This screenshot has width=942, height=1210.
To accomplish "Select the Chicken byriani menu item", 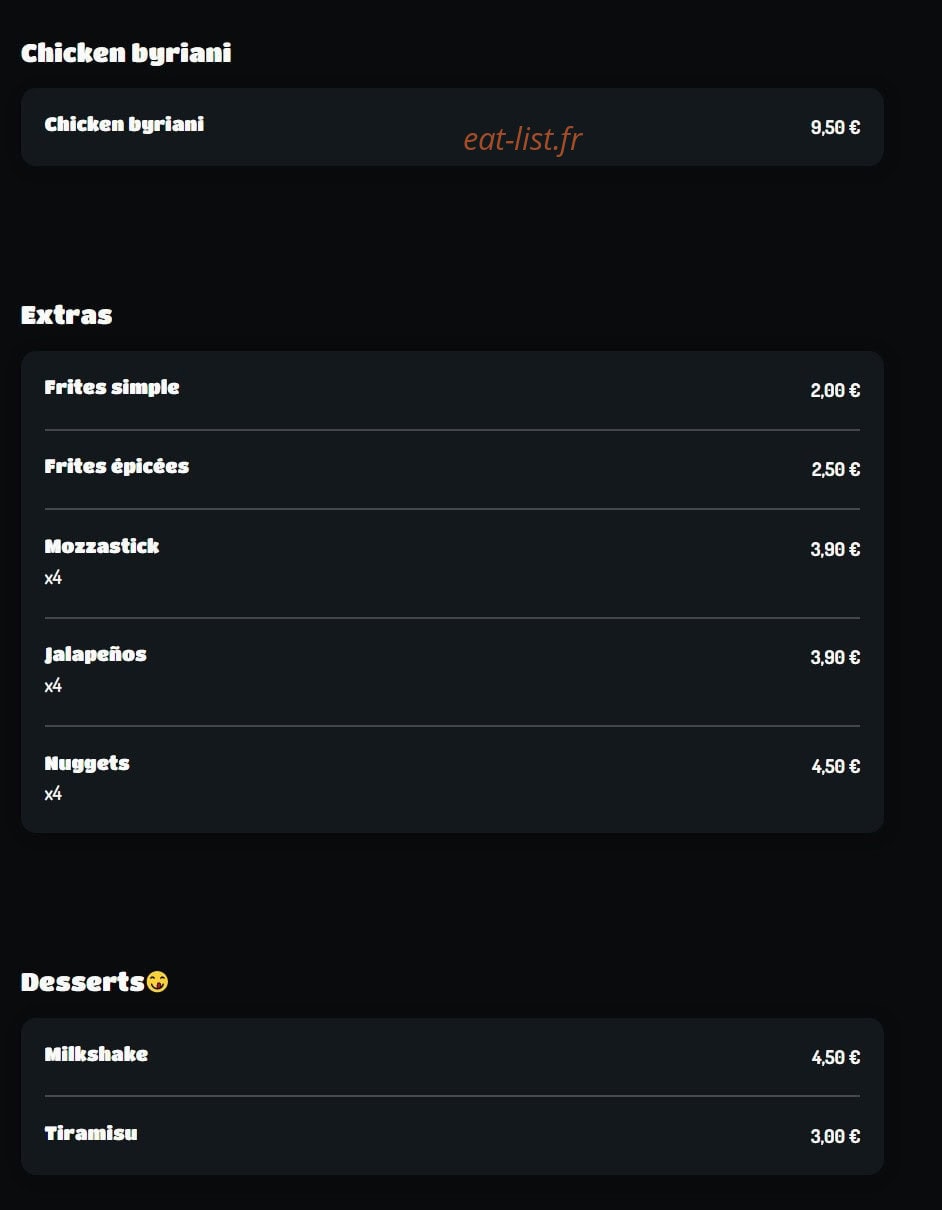I will tap(452, 127).
